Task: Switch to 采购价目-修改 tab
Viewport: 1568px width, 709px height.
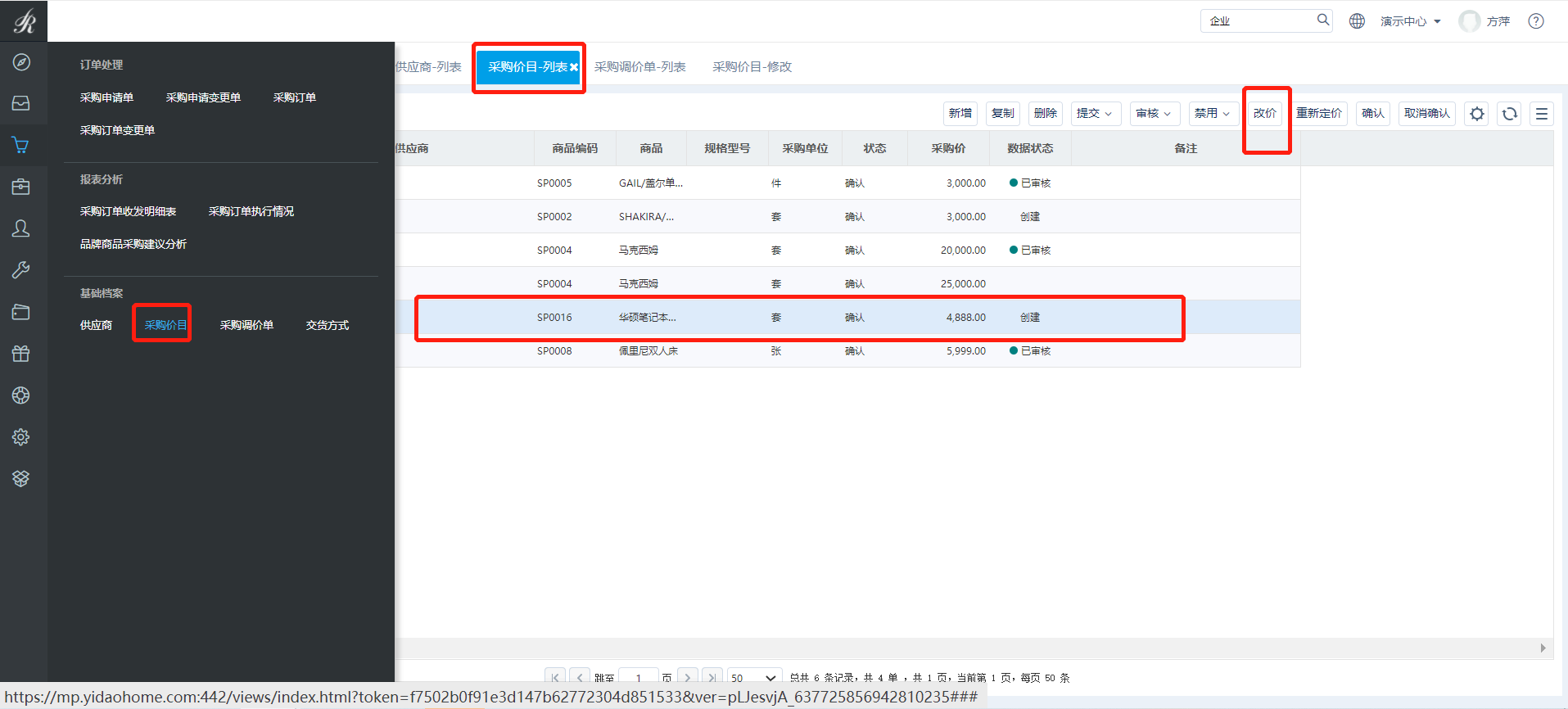Action: point(752,67)
